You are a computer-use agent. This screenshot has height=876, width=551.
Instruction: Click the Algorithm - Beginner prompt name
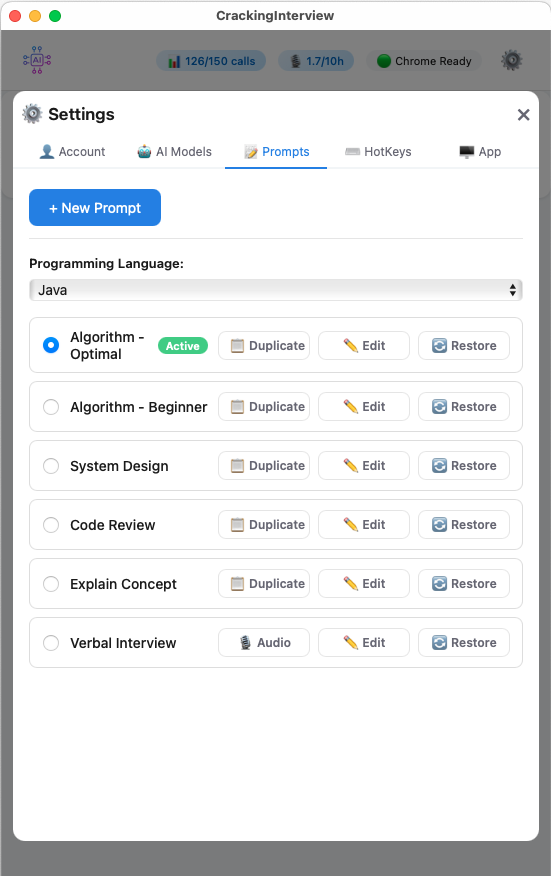(x=139, y=407)
